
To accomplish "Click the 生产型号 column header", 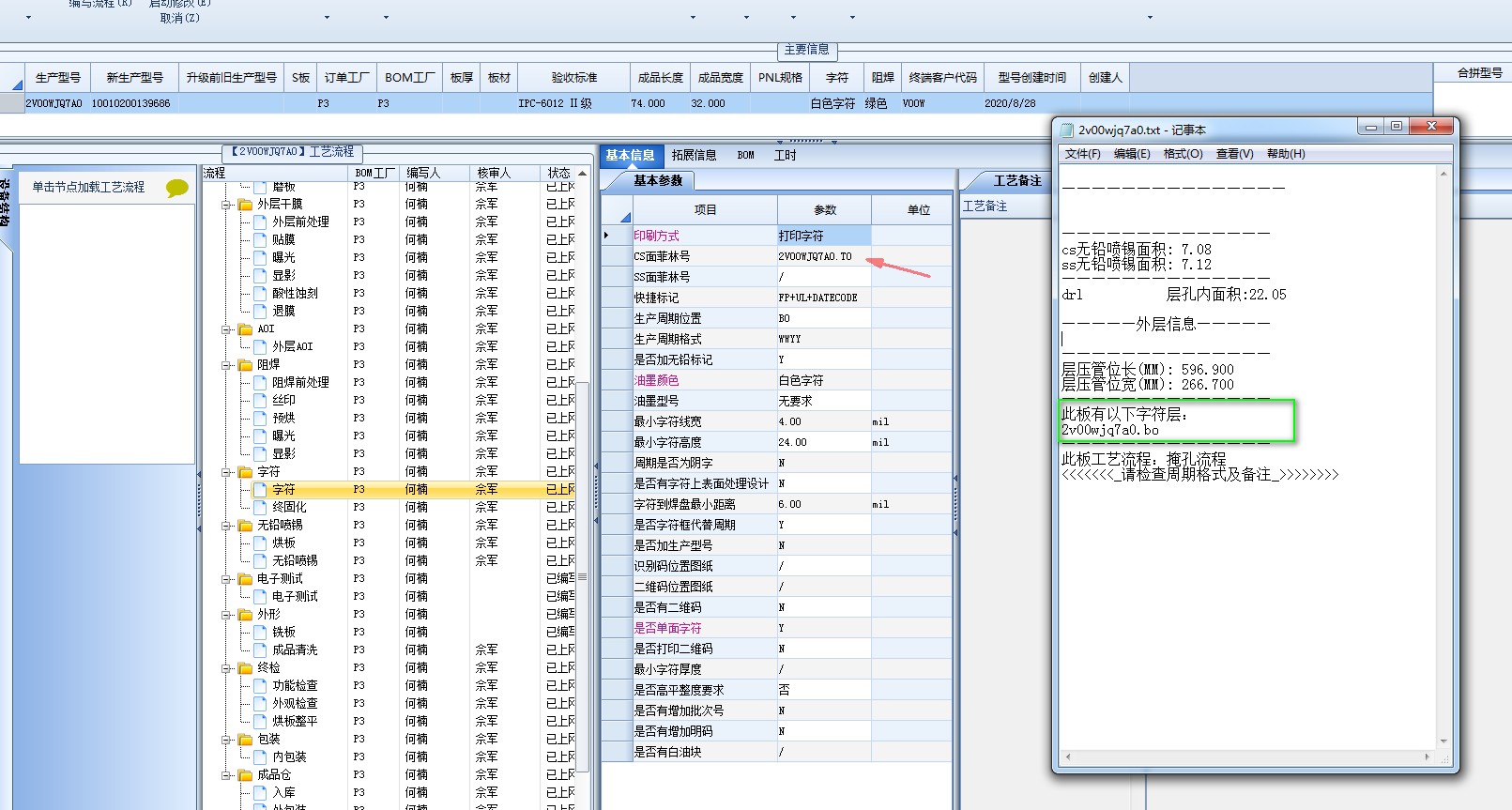I will [x=57, y=77].
